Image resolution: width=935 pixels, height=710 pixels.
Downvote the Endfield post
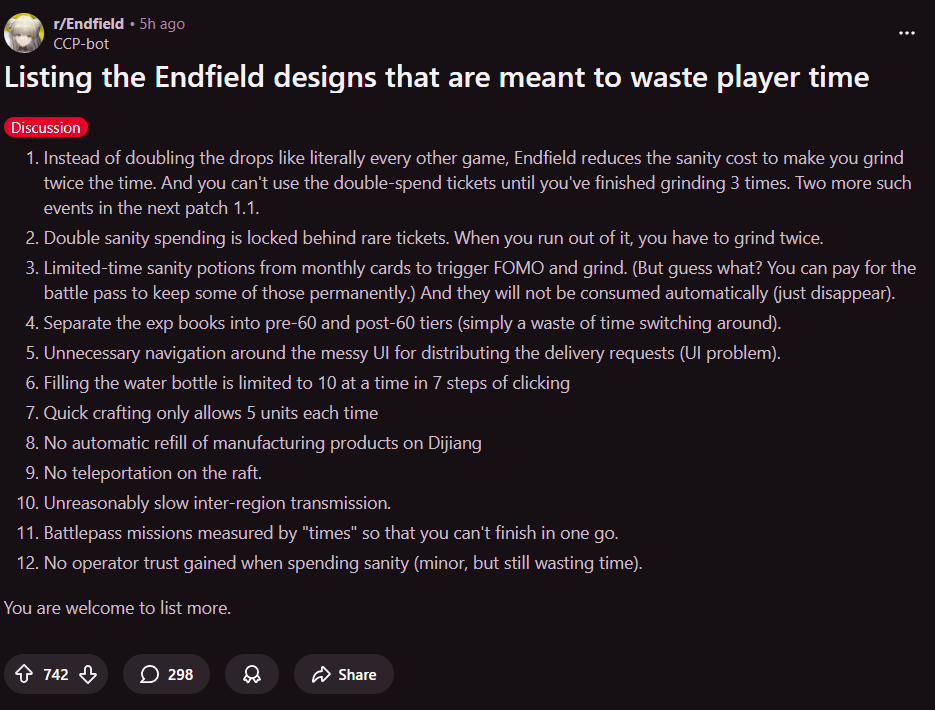[88, 674]
